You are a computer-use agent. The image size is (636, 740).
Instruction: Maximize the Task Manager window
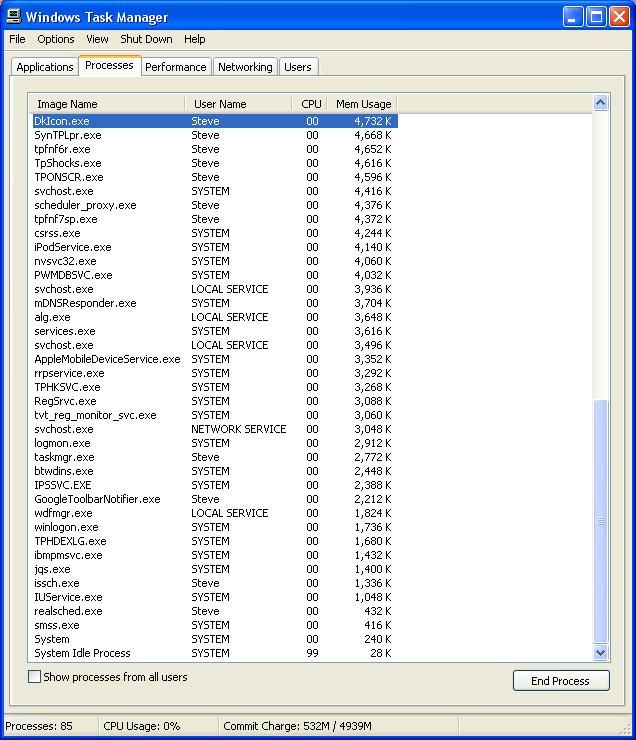(x=596, y=17)
